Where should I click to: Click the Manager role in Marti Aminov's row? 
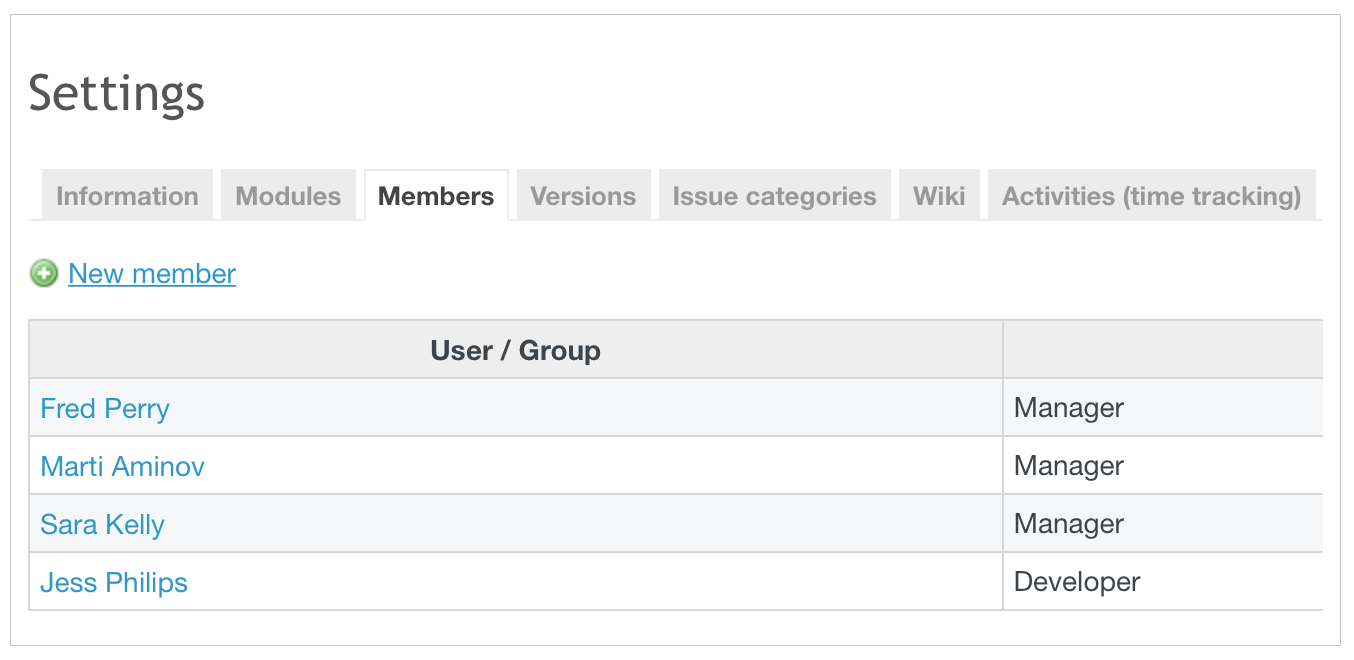point(1068,466)
